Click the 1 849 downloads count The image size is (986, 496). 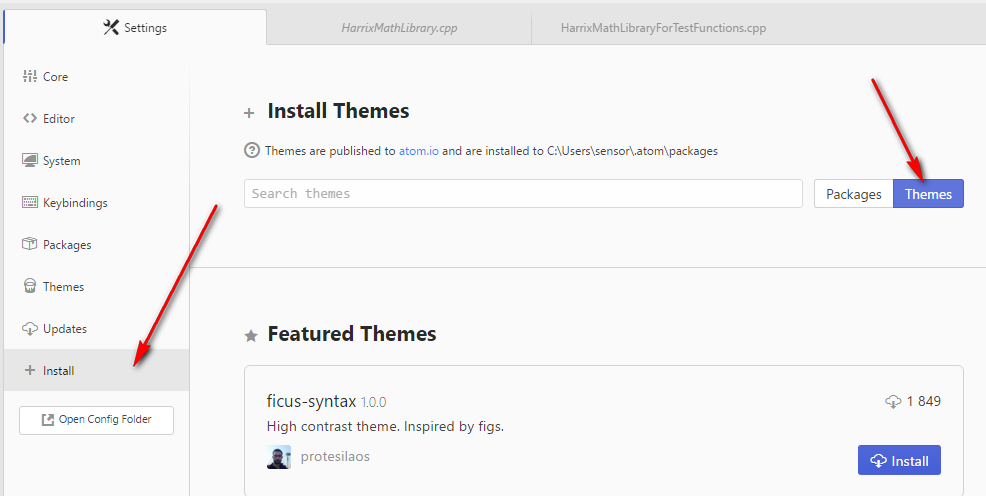click(x=924, y=401)
